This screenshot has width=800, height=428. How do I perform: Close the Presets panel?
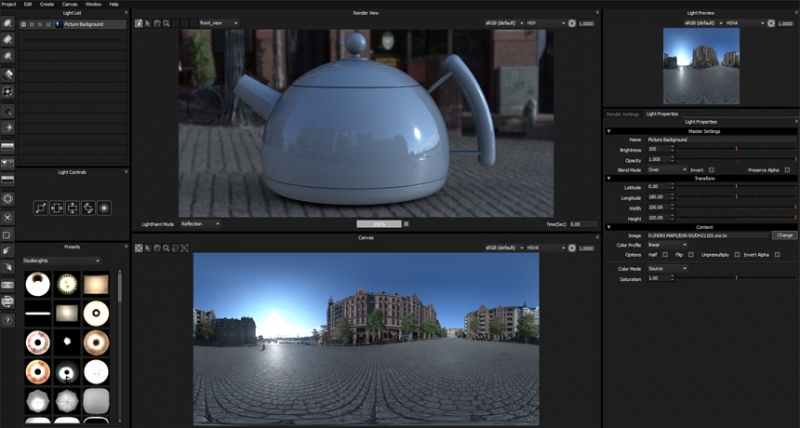pyautogui.click(x=126, y=247)
